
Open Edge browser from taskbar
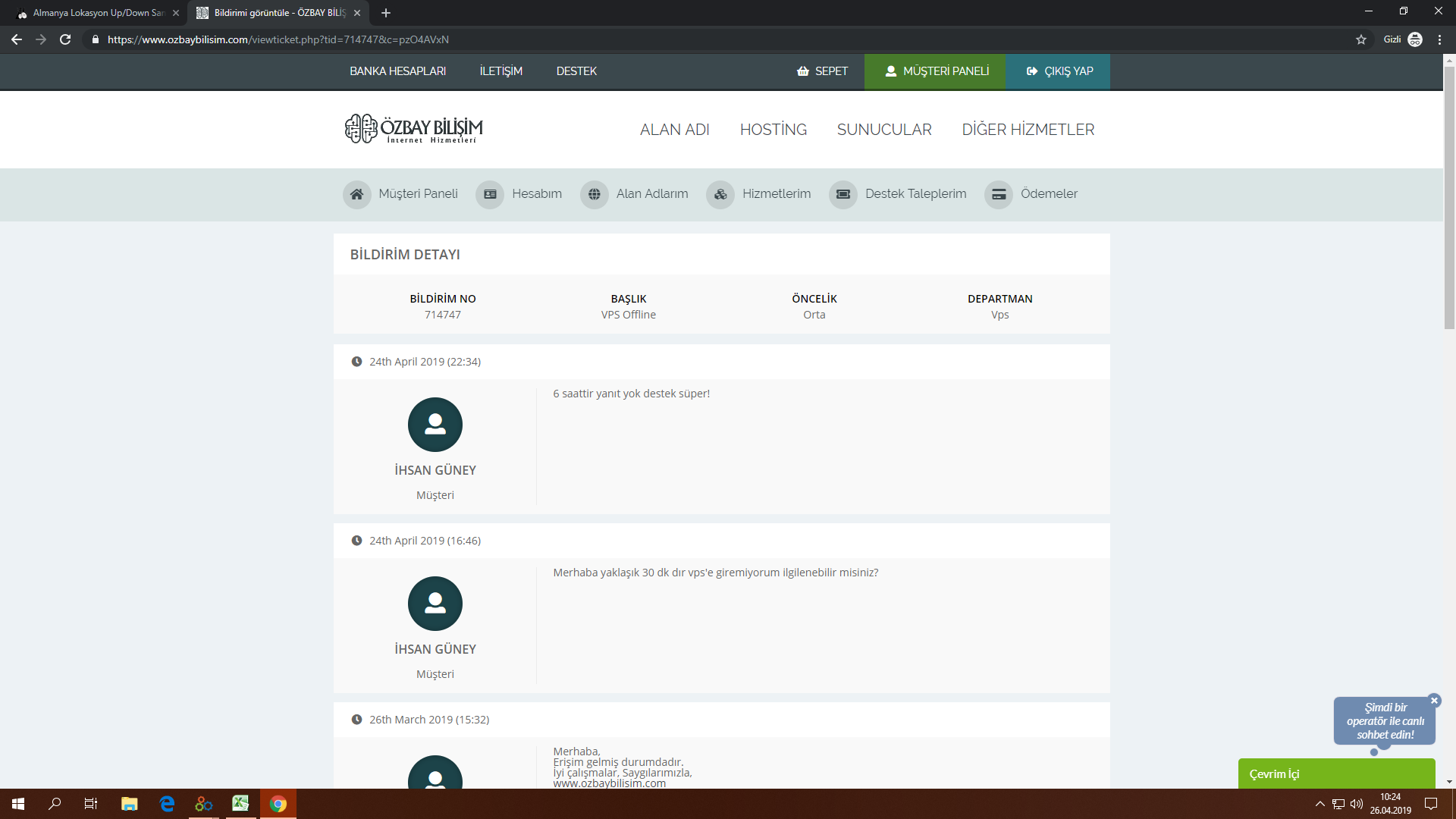pos(167,804)
